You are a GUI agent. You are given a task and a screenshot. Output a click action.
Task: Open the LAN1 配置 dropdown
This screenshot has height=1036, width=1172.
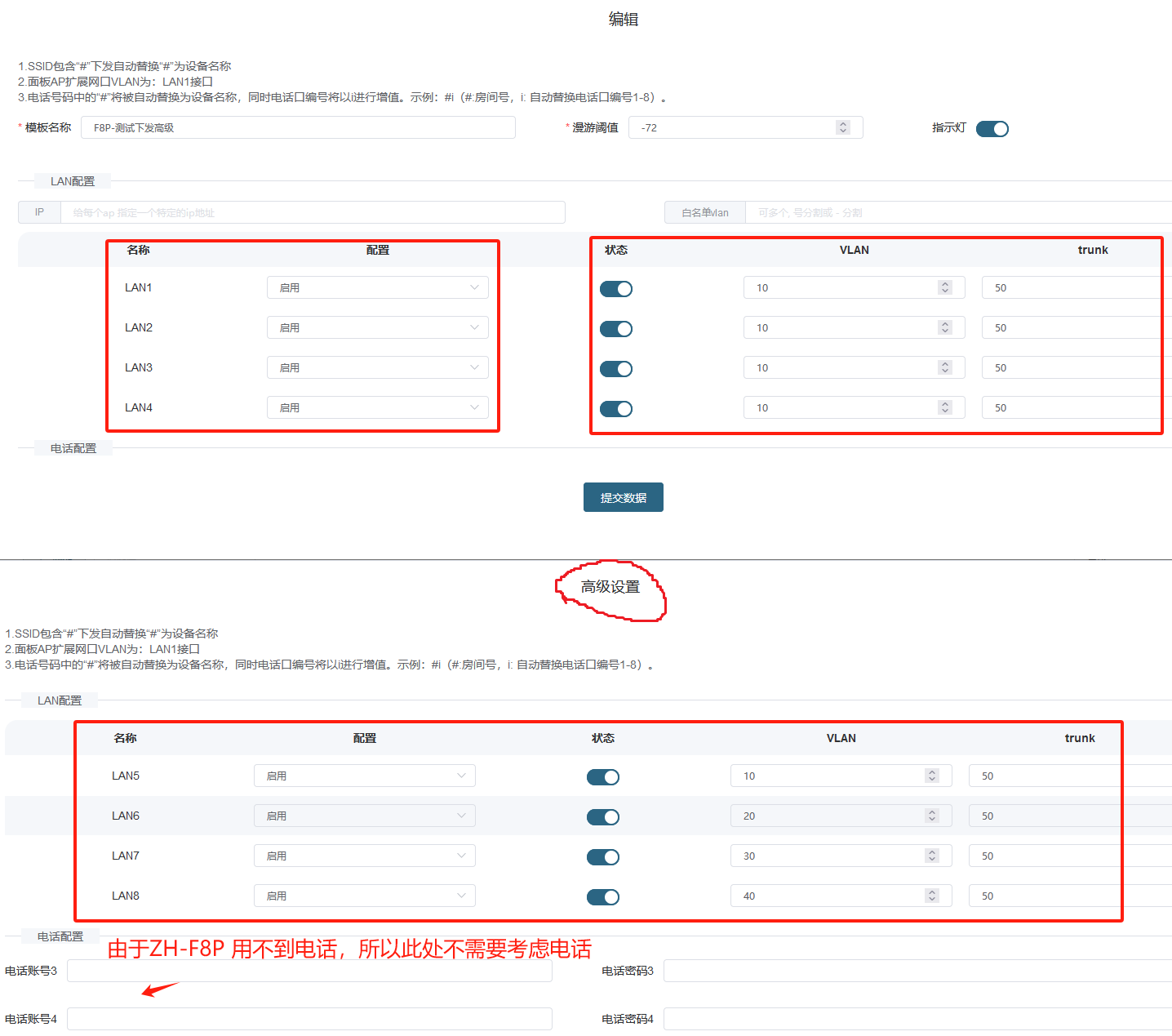(377, 287)
